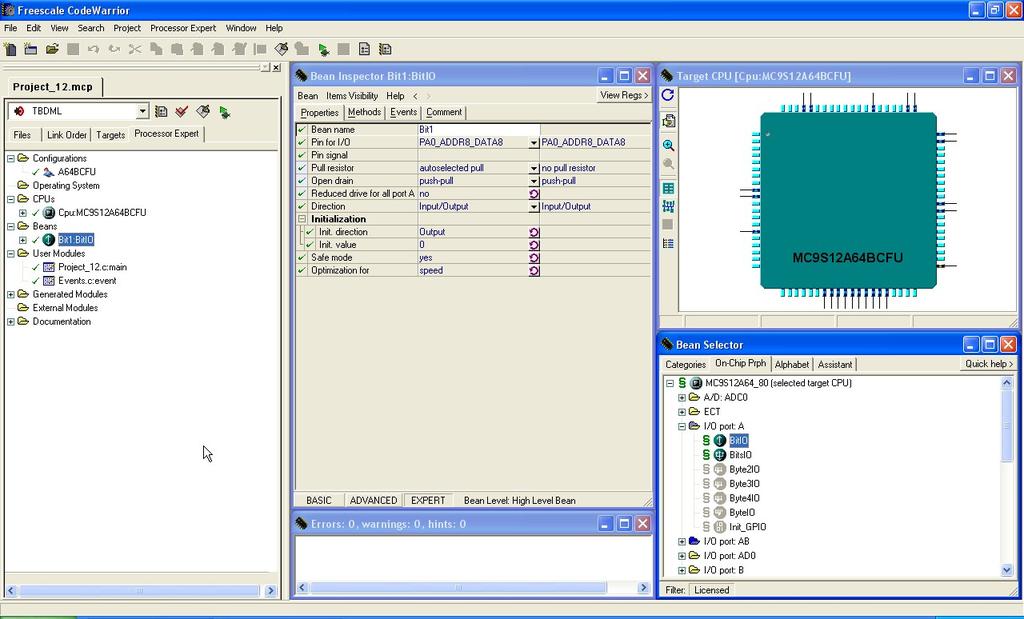1024x619 pixels.
Task: Click the print icon in Target CPU window
Action: 668,121
